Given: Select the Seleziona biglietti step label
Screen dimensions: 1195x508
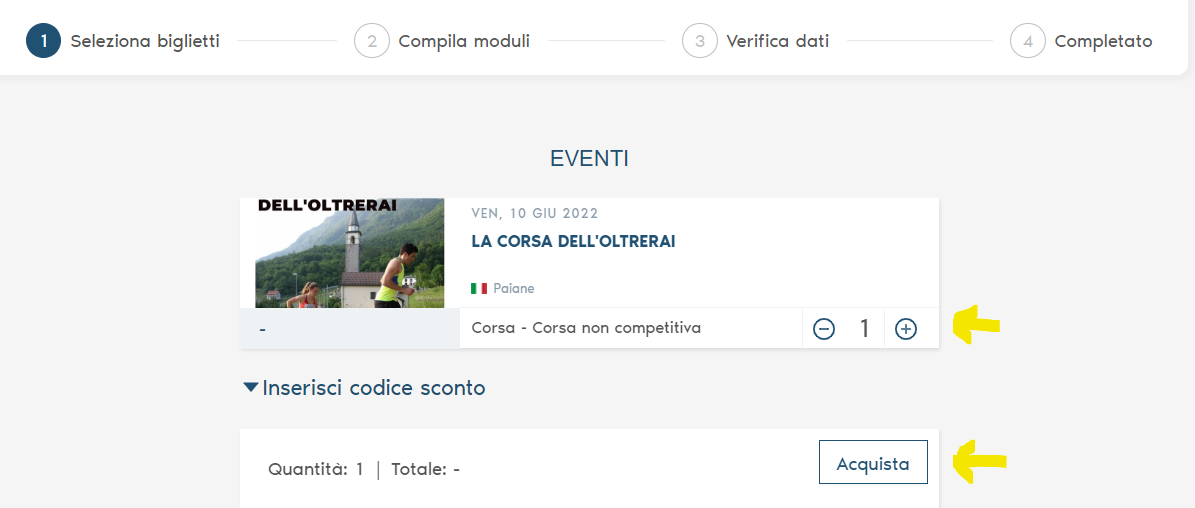Looking at the screenshot, I should tap(145, 41).
